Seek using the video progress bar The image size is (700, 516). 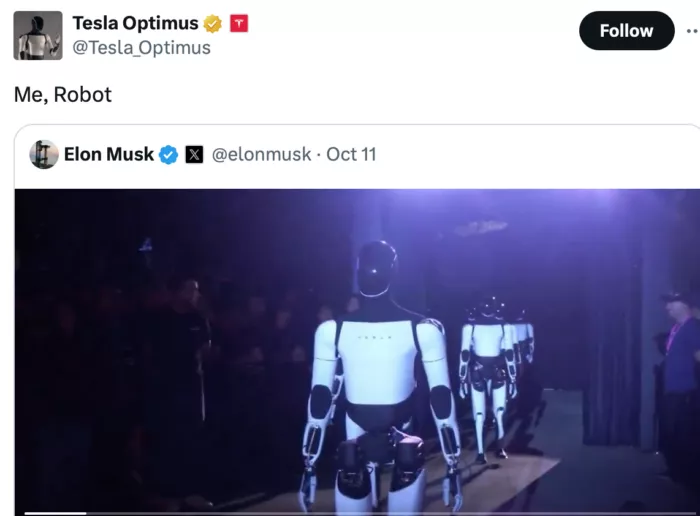click(357, 513)
